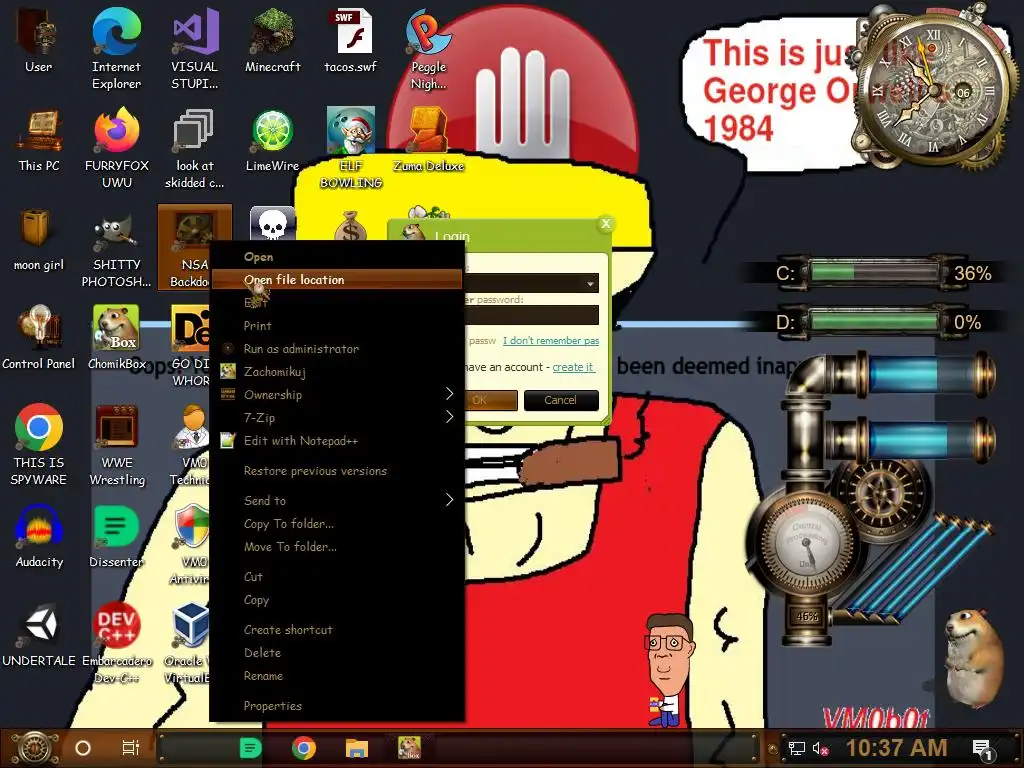Launch Internet Explorer (Edge) desktop icon

pyautogui.click(x=116, y=48)
